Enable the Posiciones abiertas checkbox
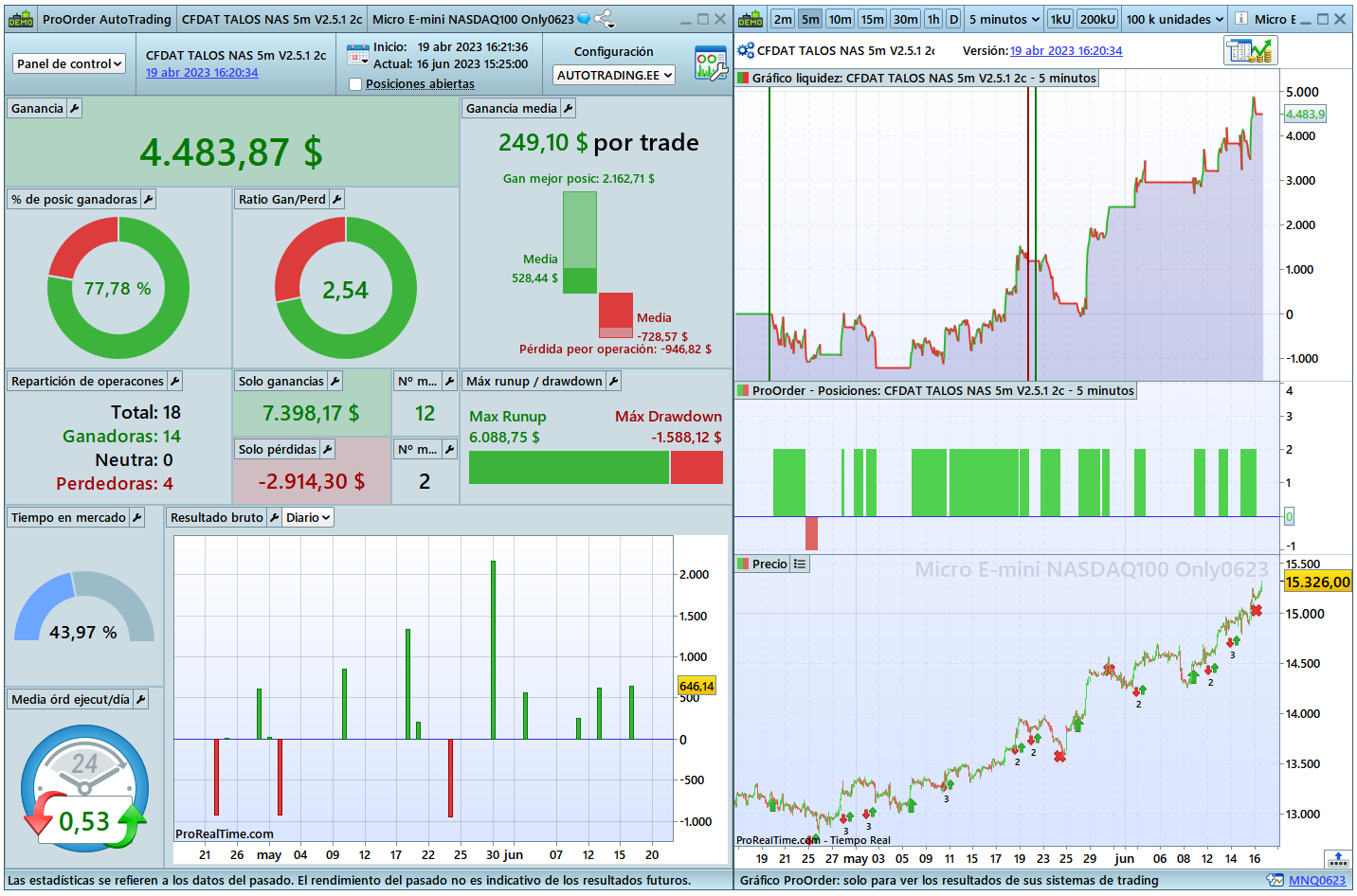 point(355,84)
